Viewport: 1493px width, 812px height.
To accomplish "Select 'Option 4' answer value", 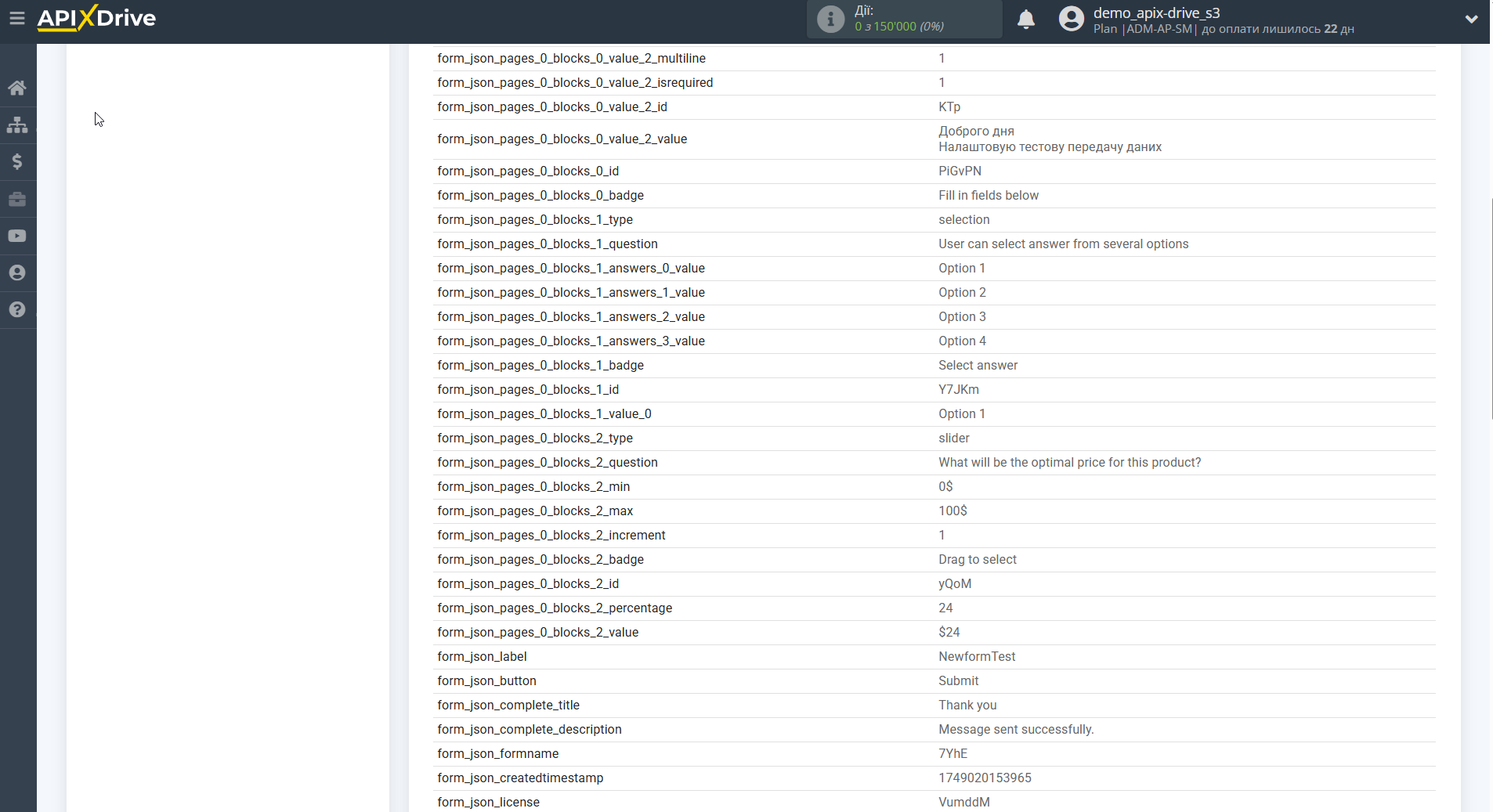I will pyautogui.click(x=962, y=341).
